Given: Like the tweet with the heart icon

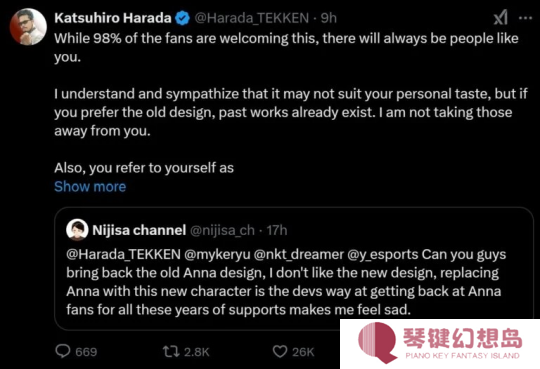Looking at the screenshot, I should point(280,351).
